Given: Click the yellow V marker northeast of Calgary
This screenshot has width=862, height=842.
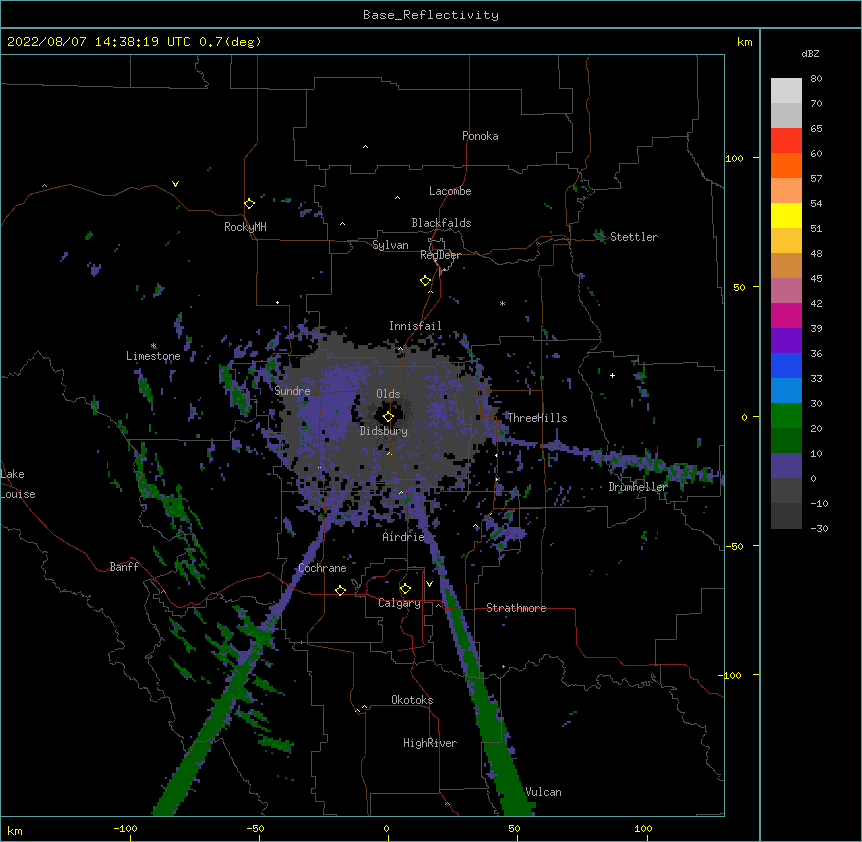Looking at the screenshot, I should click(429, 584).
